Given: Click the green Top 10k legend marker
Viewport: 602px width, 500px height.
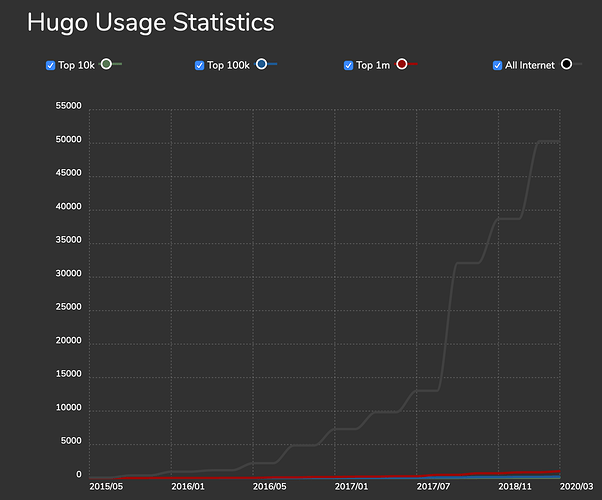Looking at the screenshot, I should click(106, 64).
